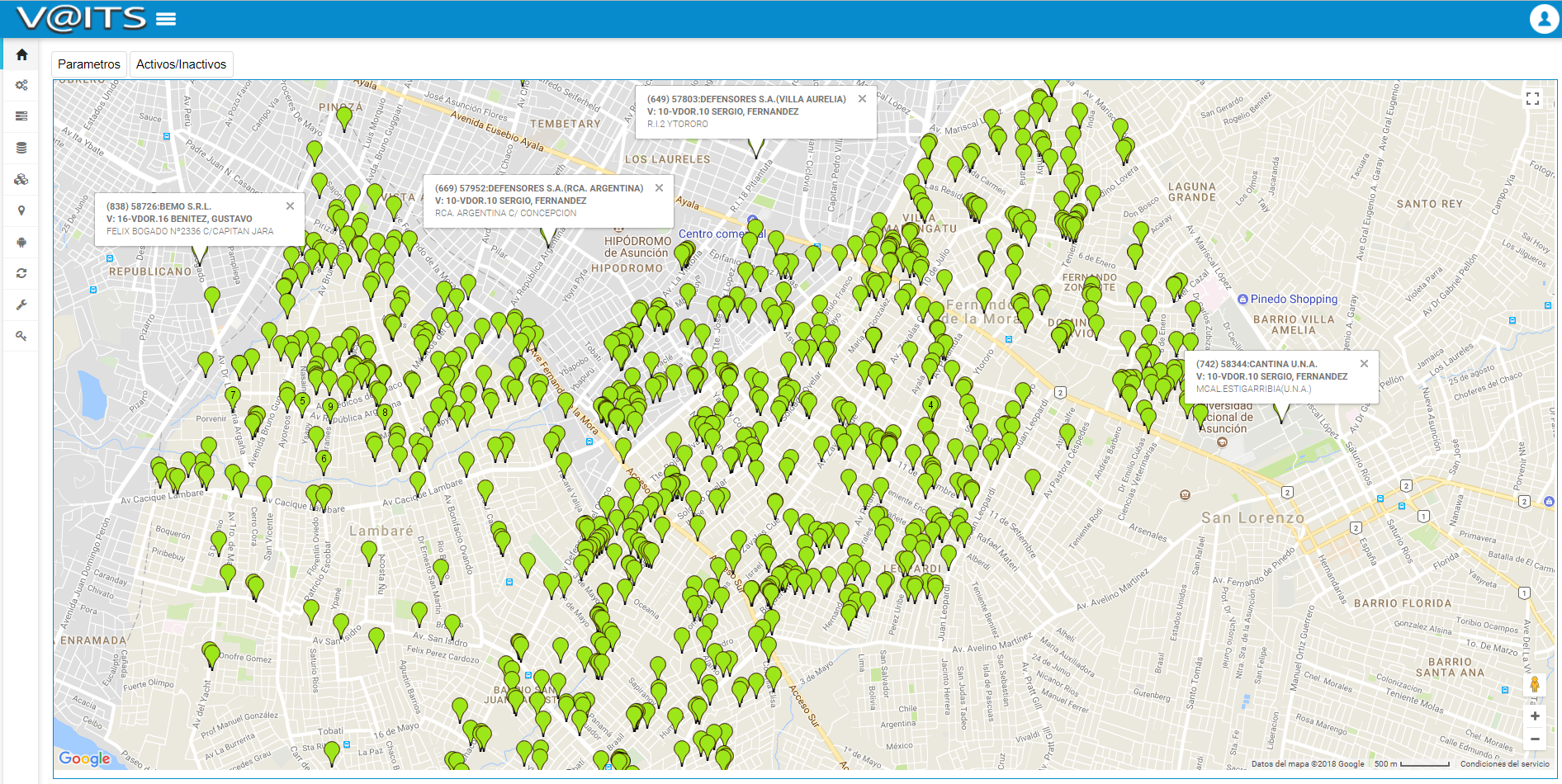This screenshot has height=784, width=1562.
Task: Open the server list sidebar icon
Action: tap(21, 116)
